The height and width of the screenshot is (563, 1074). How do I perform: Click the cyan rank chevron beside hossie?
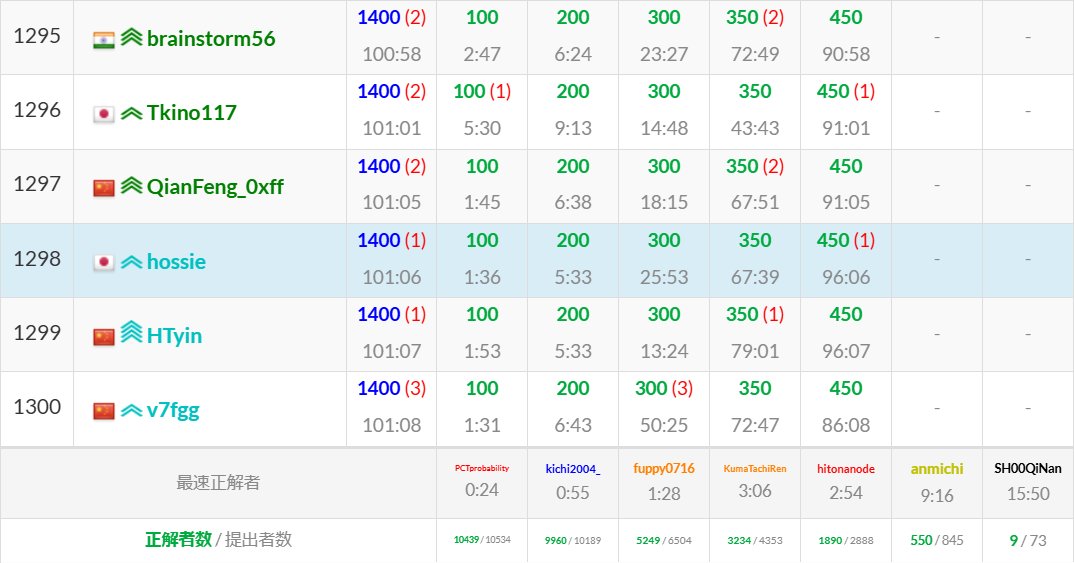pos(132,262)
